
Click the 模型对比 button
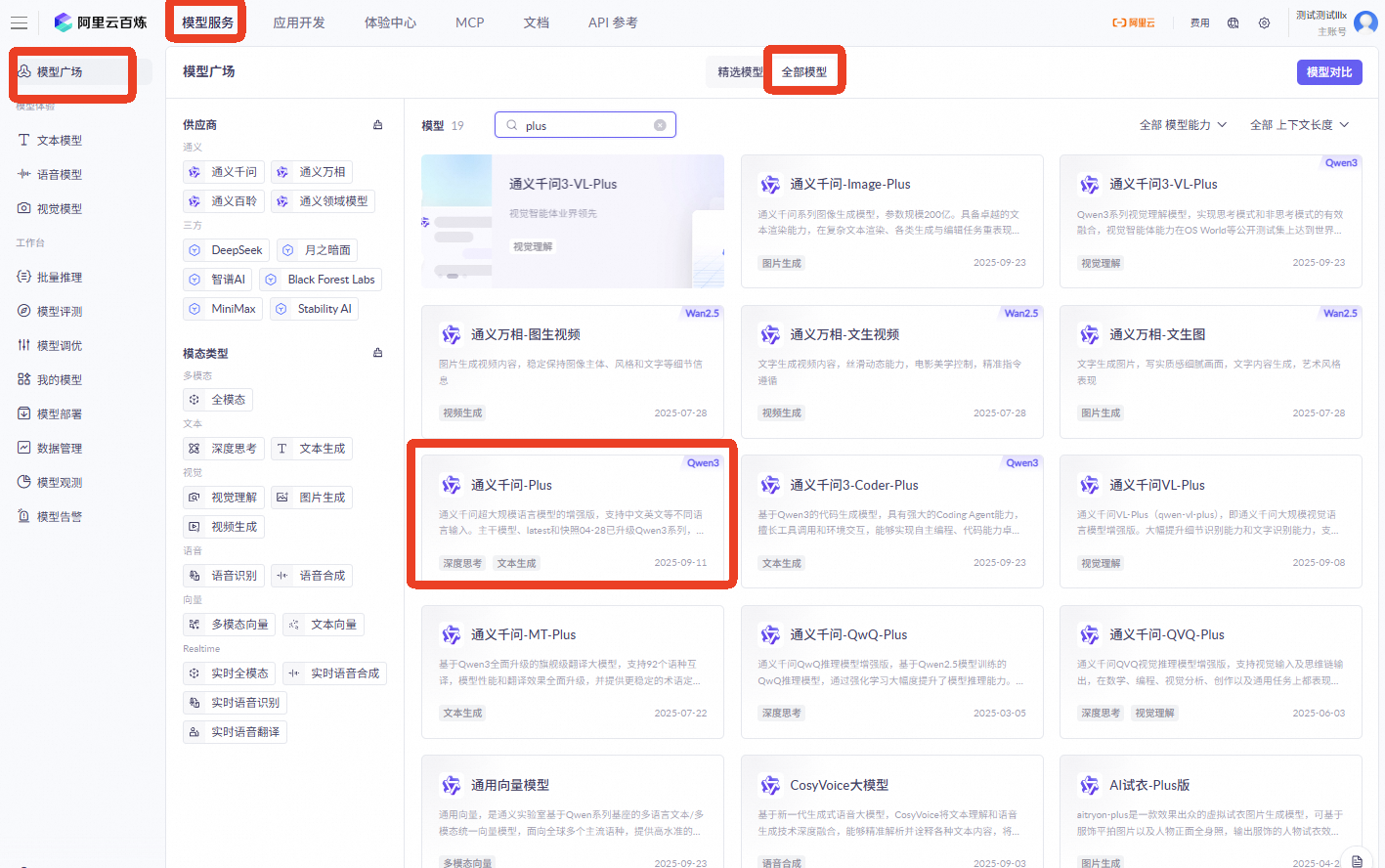(x=1329, y=71)
